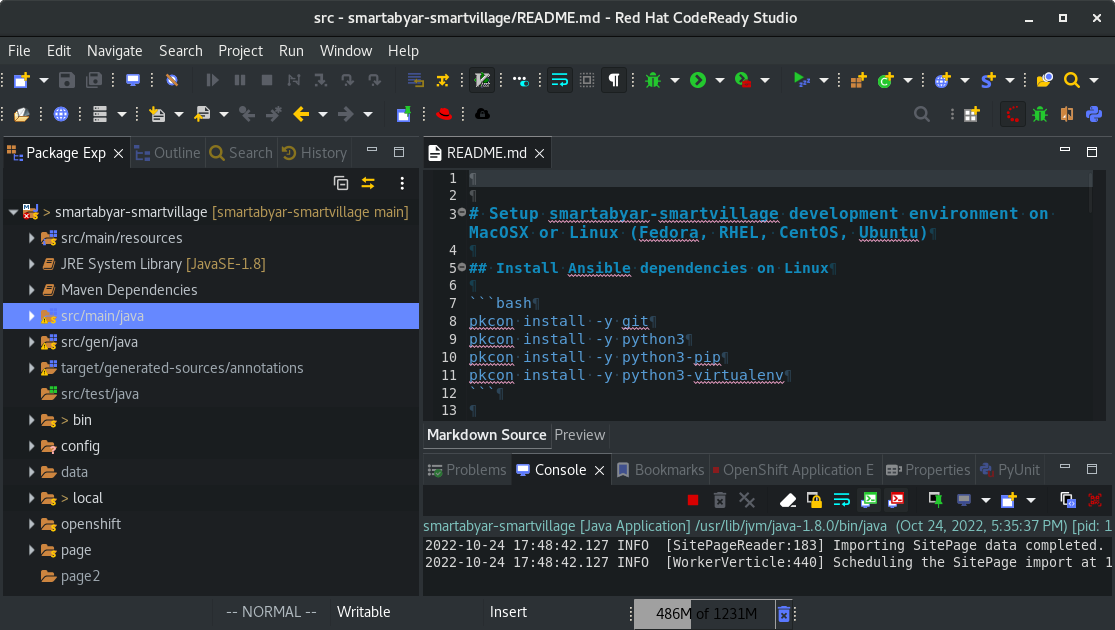Open the Debug button dropdown arrow
The image size is (1115, 630).
tap(675, 80)
